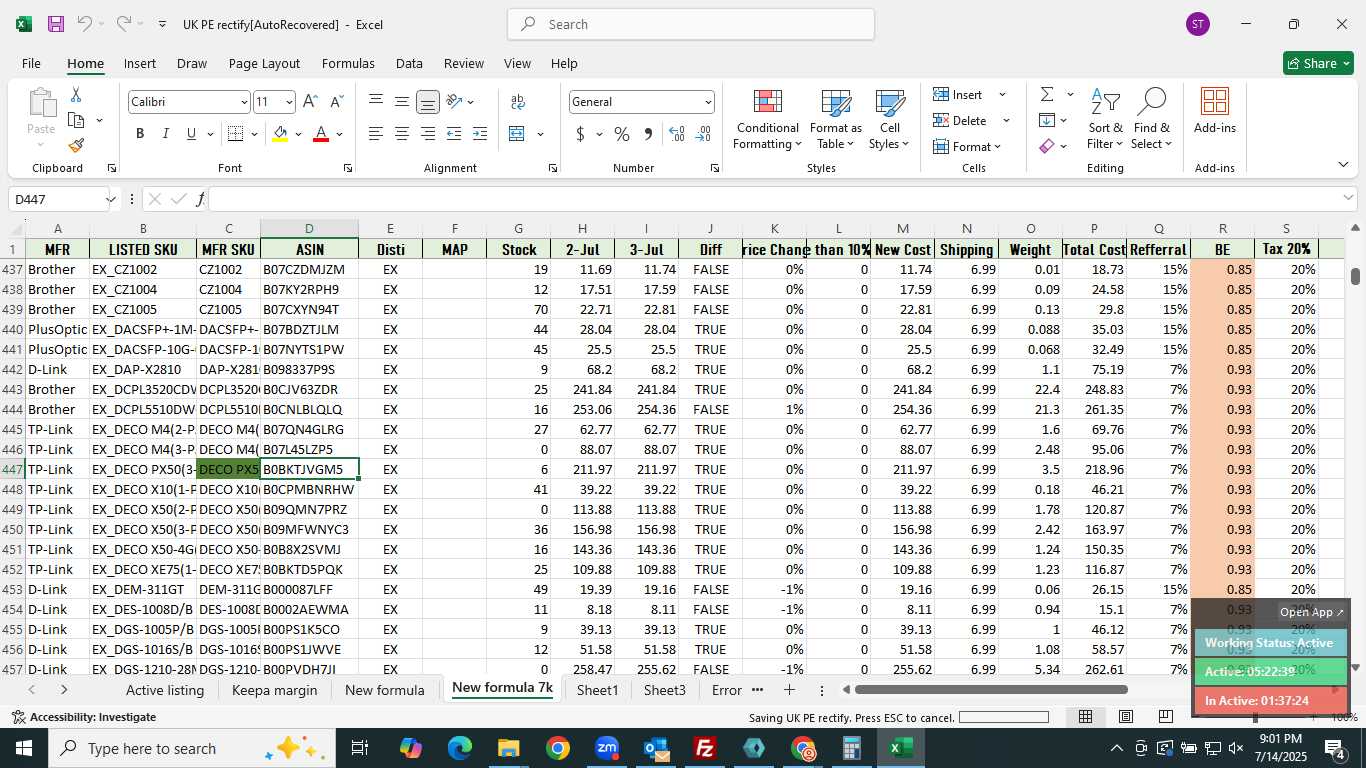Viewport: 1366px width, 768px height.
Task: Click the Accounting Number Format dollar icon
Action: pyautogui.click(x=581, y=134)
